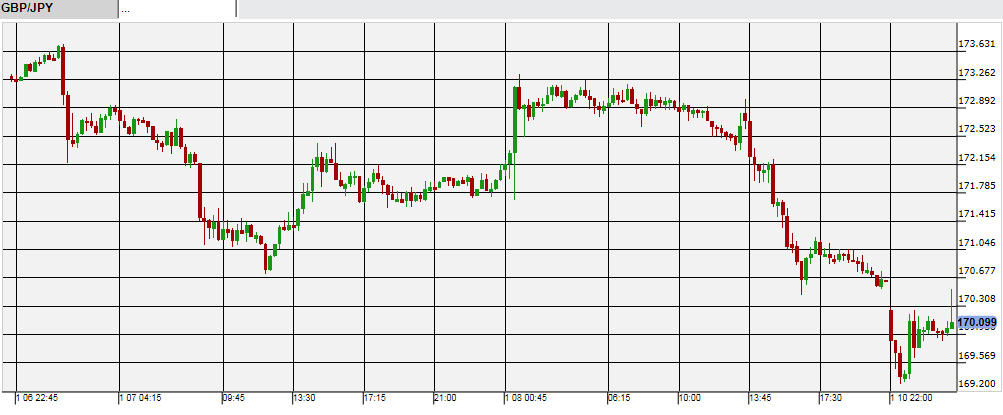This screenshot has height=415, width=1003.
Task: Click the 170.677 price axis label
Action: click(976, 271)
